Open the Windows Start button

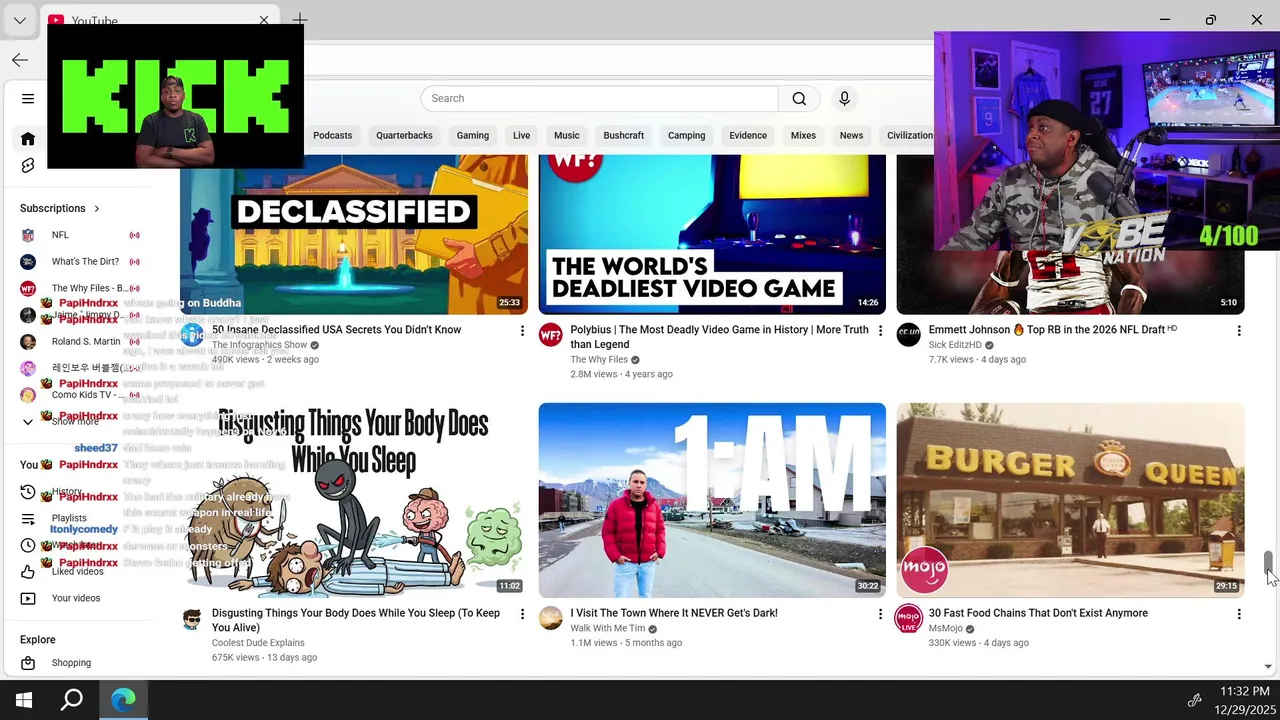click(24, 700)
